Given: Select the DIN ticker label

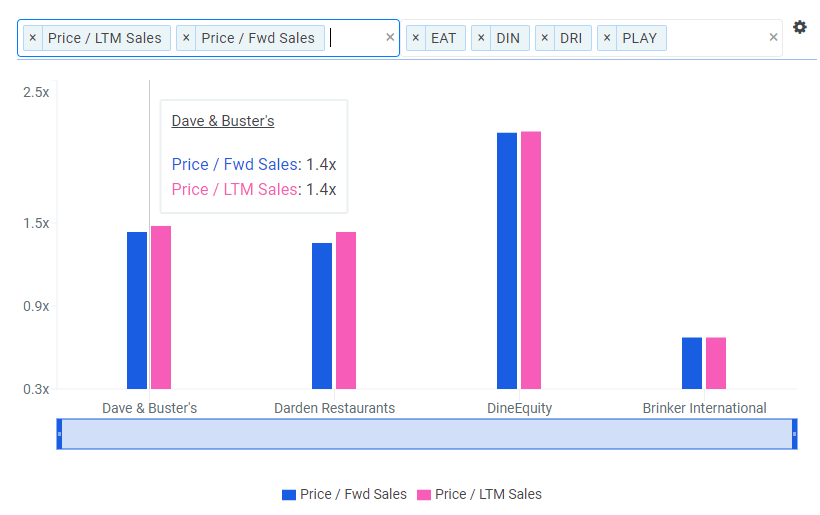Looking at the screenshot, I should click(x=508, y=38).
